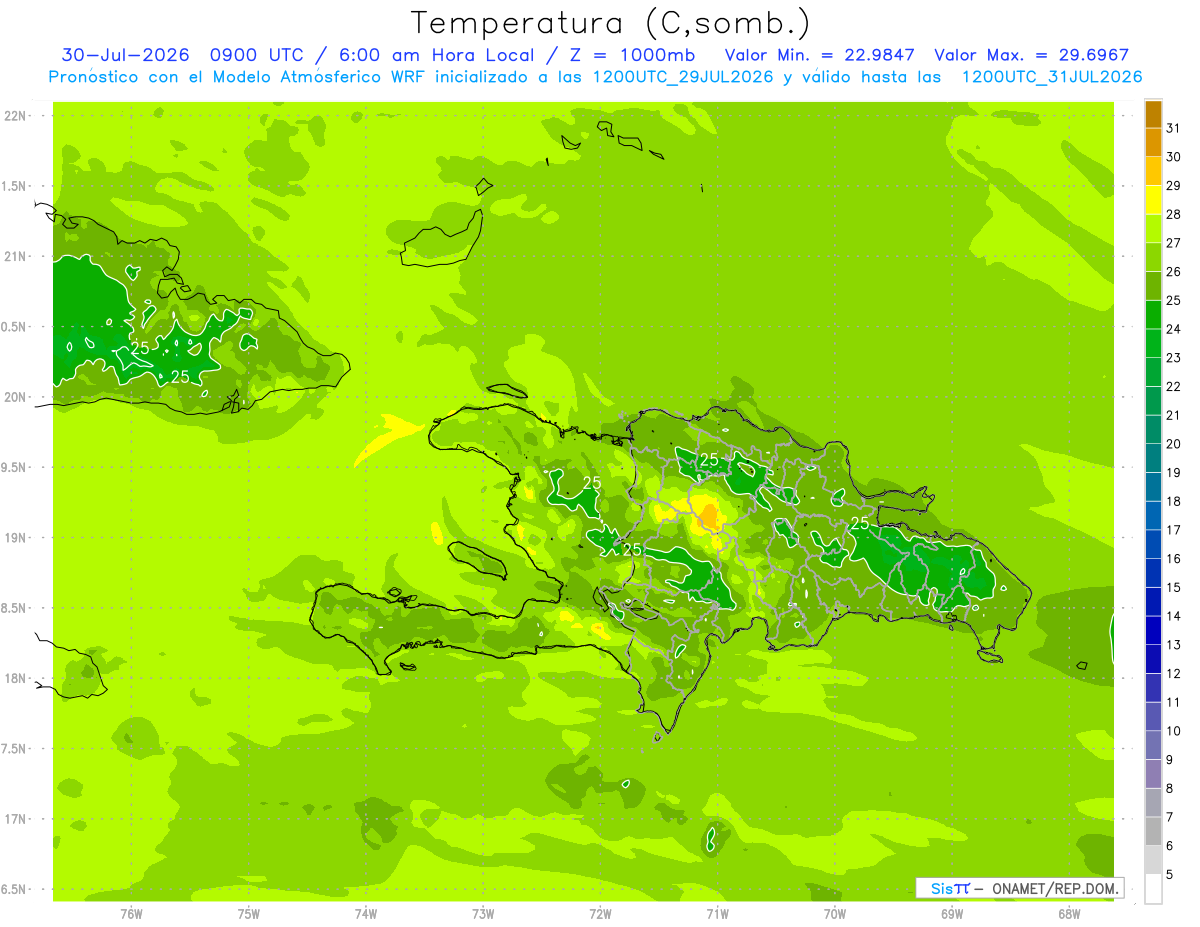Viewport: 1200px width, 927px height.
Task: Click the "70W" longitude label
Action: click(835, 913)
